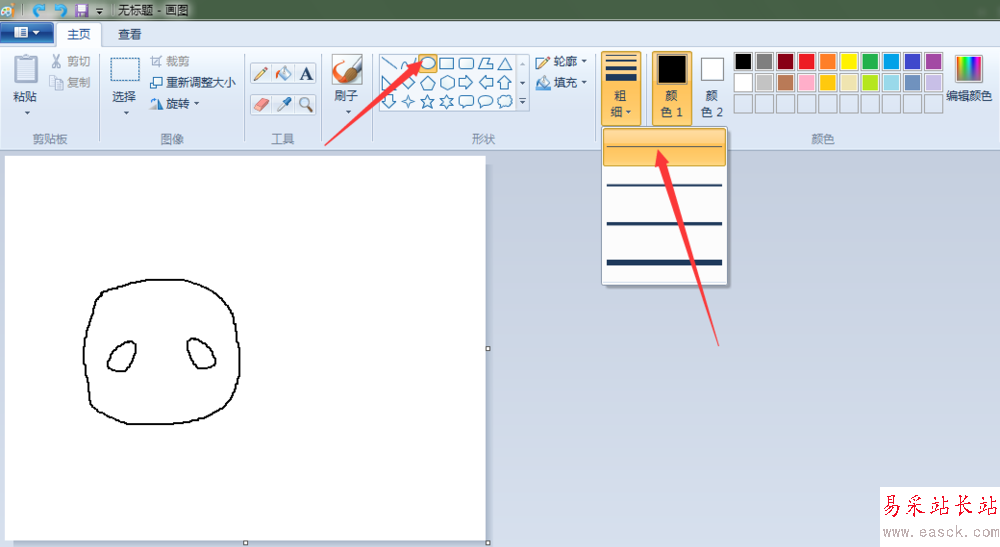Select the Left arrow shape
This screenshot has height=547, width=1000.
click(x=485, y=82)
